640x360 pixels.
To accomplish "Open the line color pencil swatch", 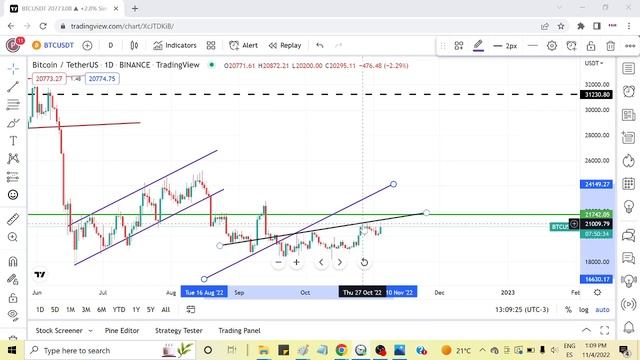I will click(478, 46).
